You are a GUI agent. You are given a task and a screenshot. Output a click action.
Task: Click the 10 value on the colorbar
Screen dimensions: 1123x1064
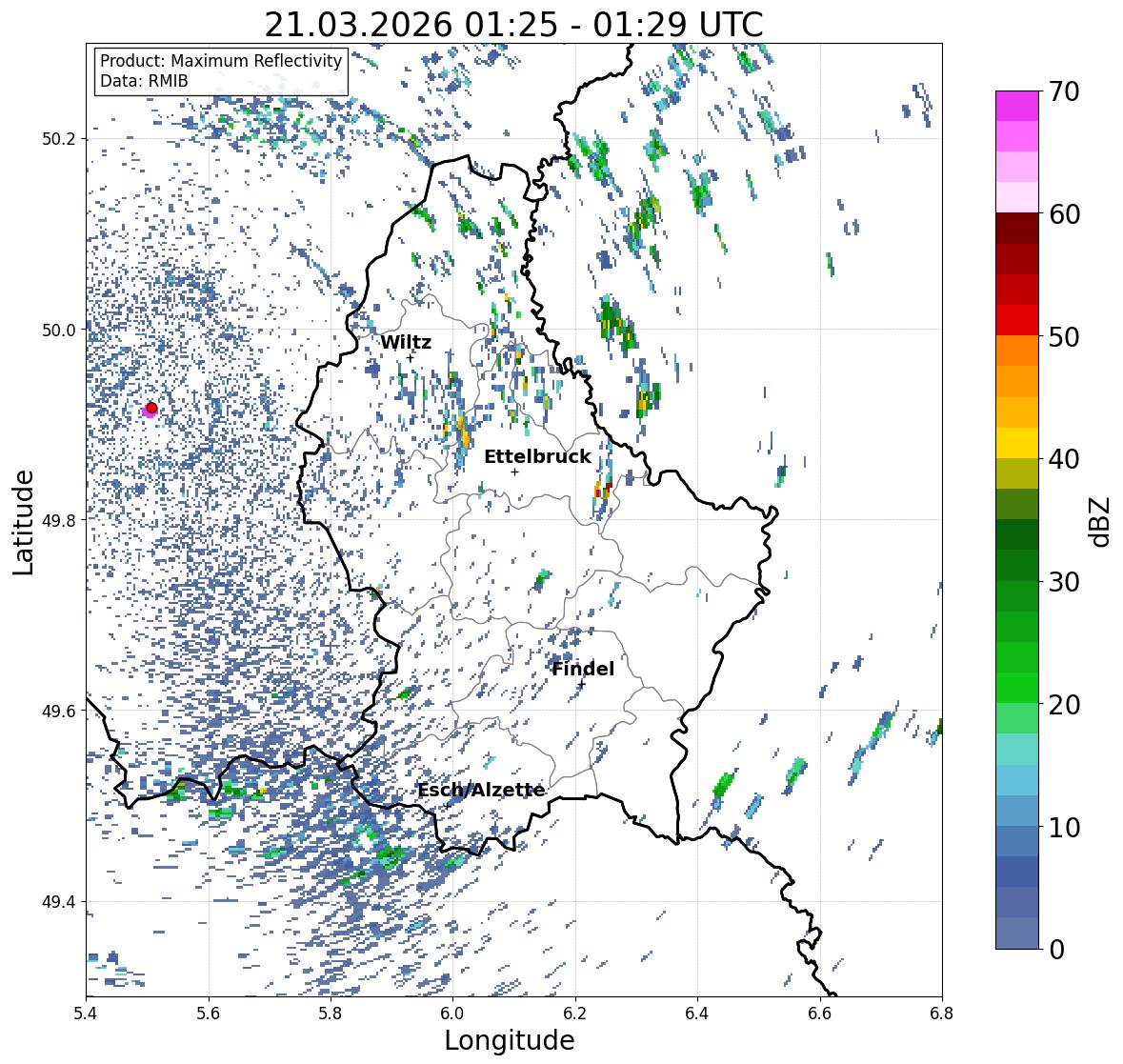click(x=1064, y=827)
